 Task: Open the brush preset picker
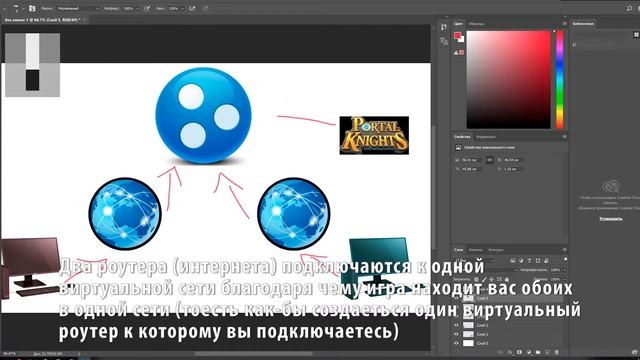coord(16,8)
